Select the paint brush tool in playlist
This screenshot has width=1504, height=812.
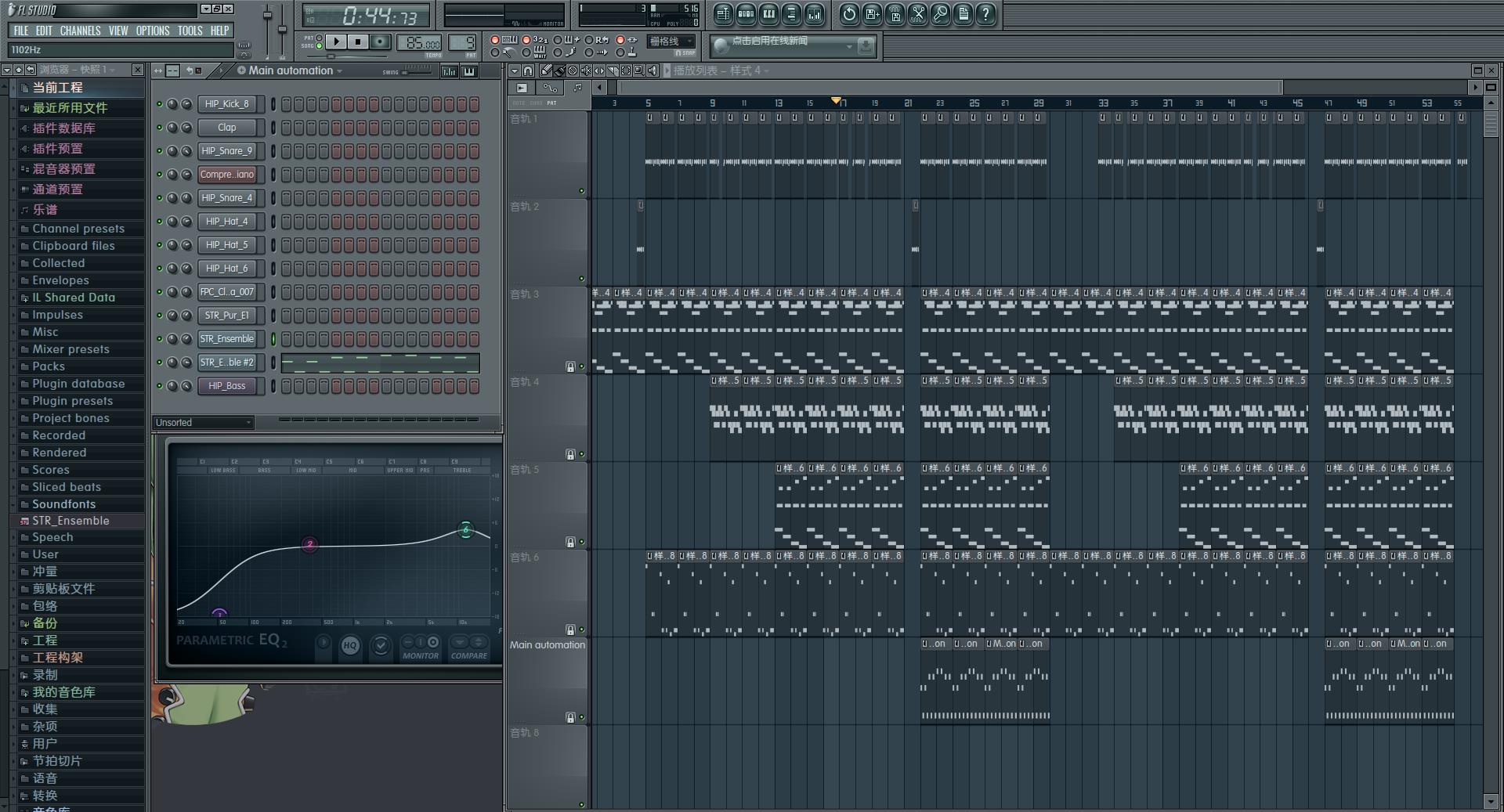coord(559,70)
